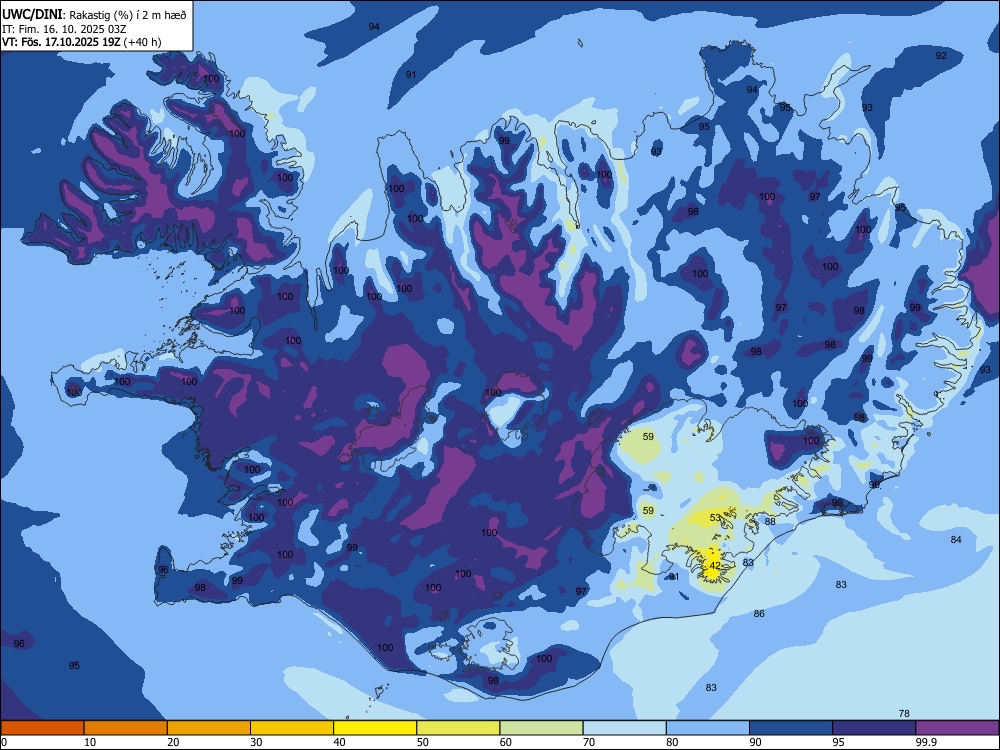Click the '88' value near the southeast coast
This screenshot has width=1000, height=750.
pyautogui.click(x=770, y=521)
